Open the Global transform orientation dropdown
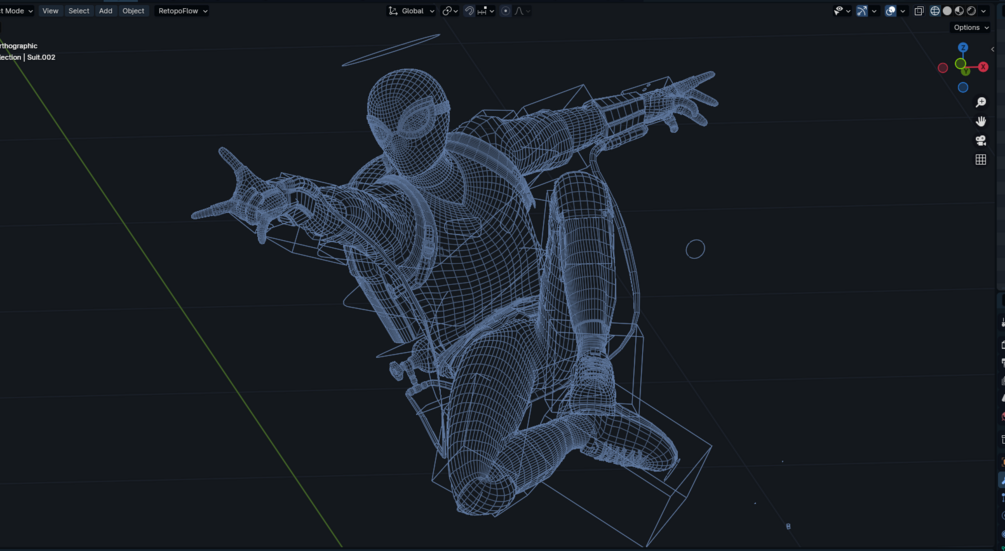The height and width of the screenshot is (551, 1005). [x=411, y=11]
